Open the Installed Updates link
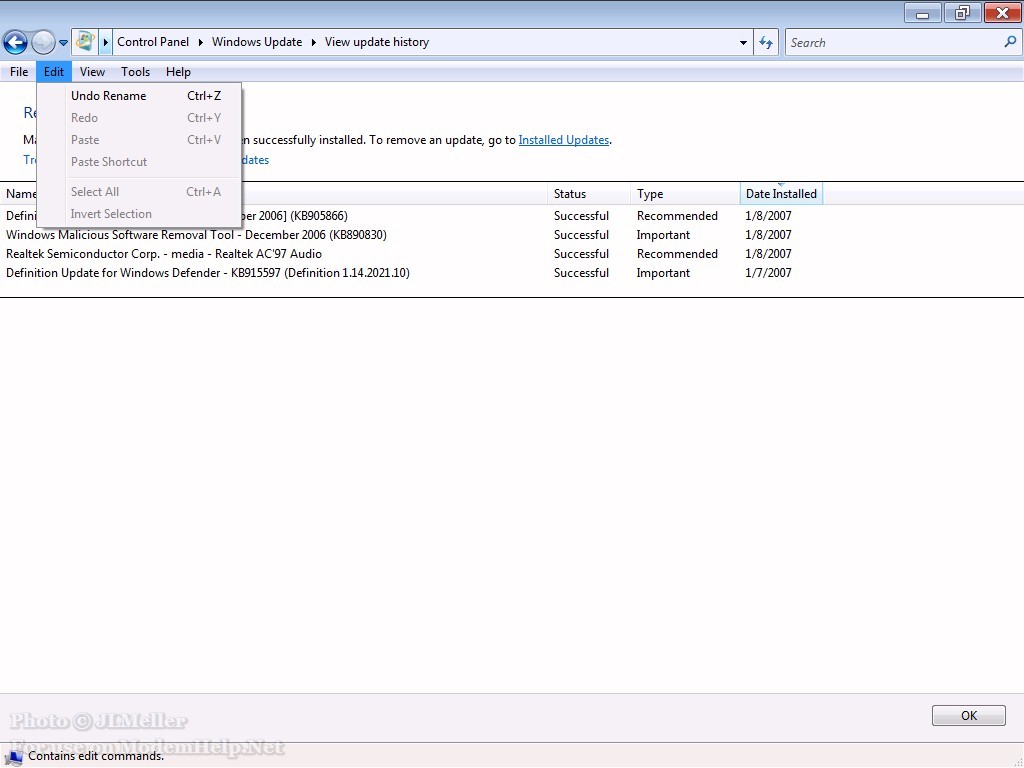 [563, 140]
